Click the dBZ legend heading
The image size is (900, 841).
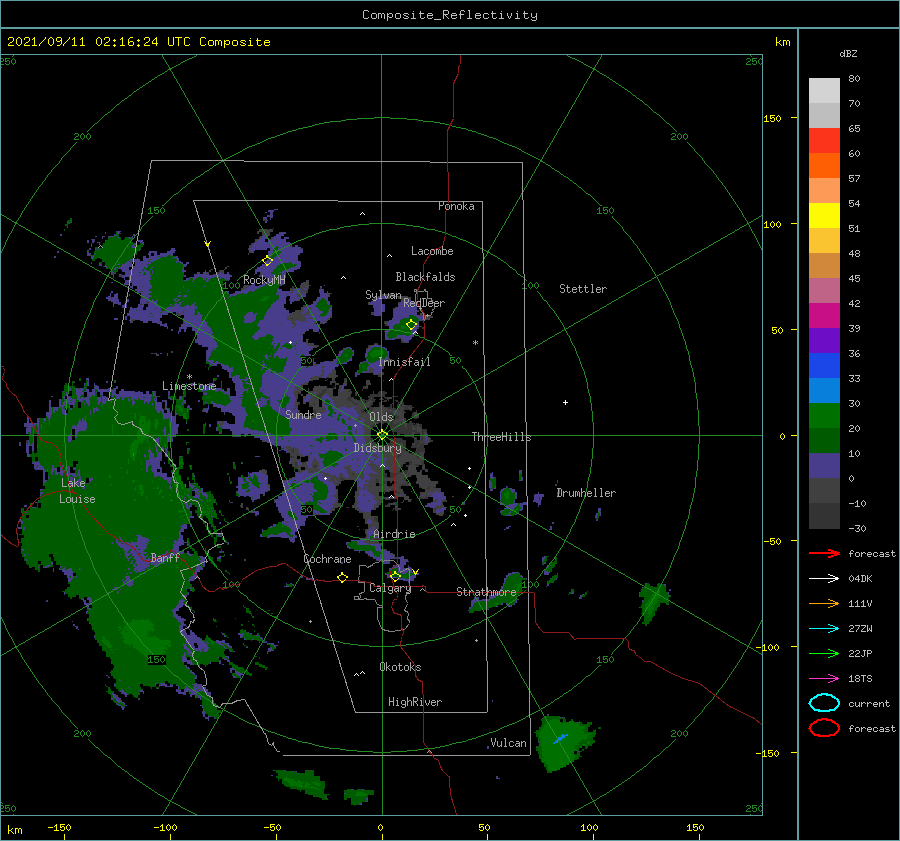pyautogui.click(x=848, y=53)
